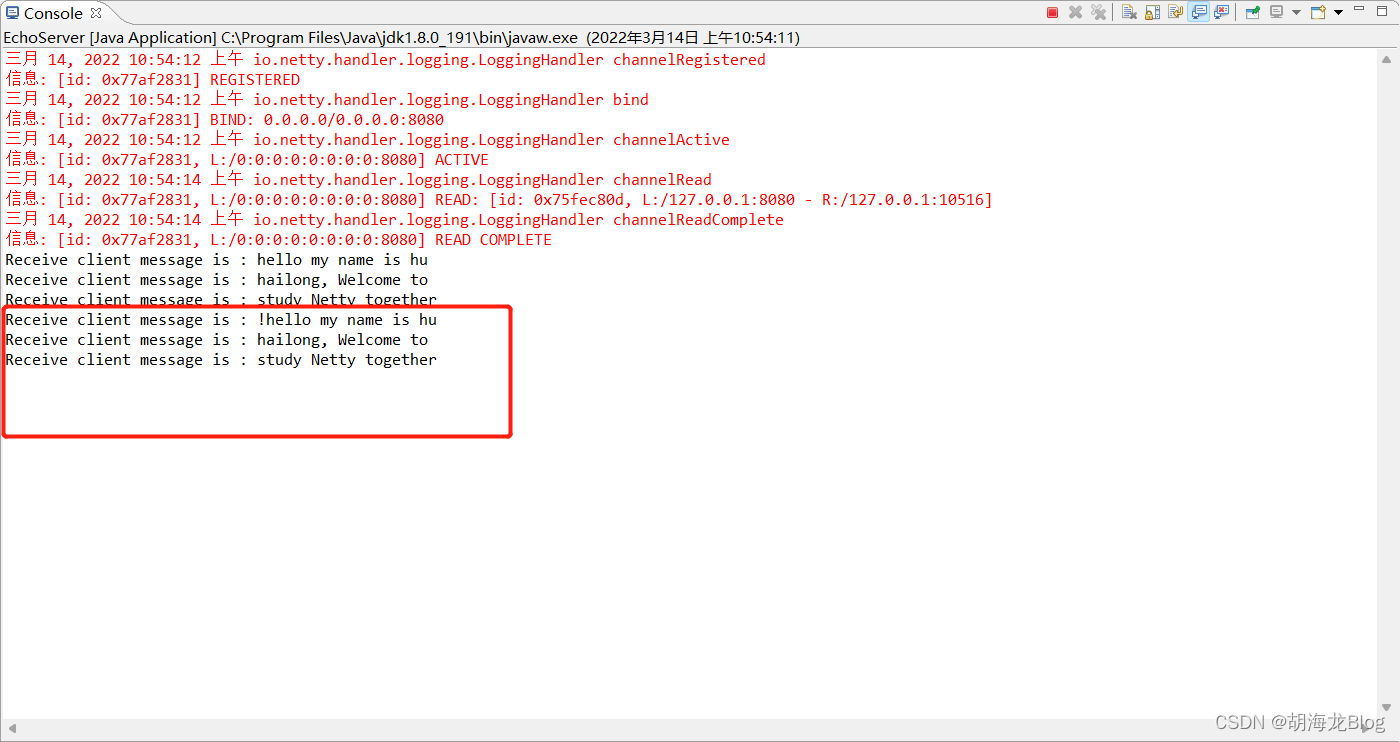Click the 'REGISTERED' log line
This screenshot has height=742, width=1400.
(x=153, y=80)
